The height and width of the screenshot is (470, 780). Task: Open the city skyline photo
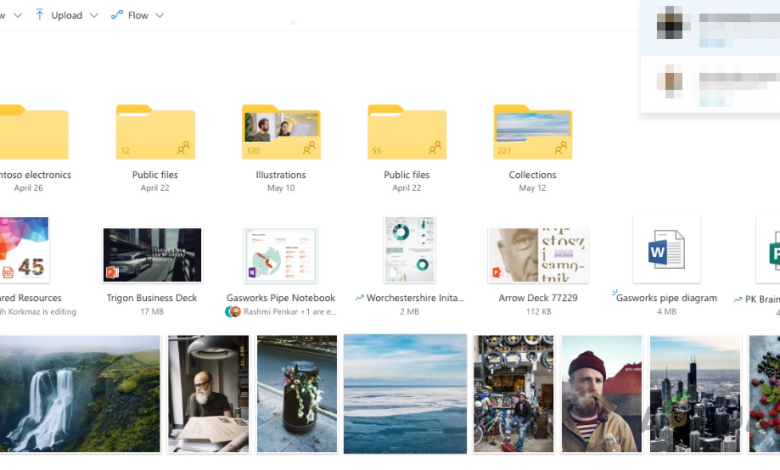(695, 393)
